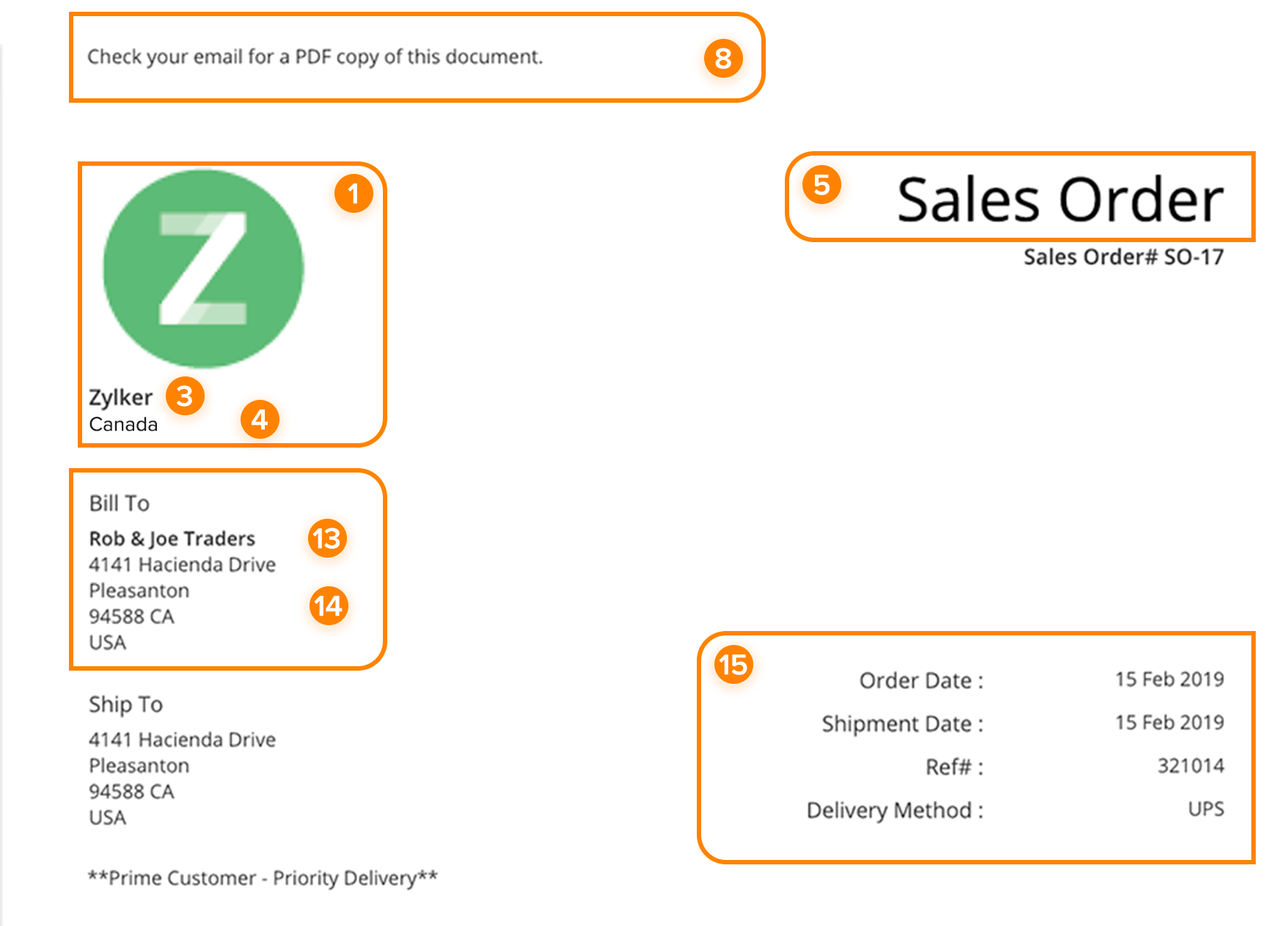The height and width of the screenshot is (926, 1288).
Task: Click the orange number 14 badge
Action: pos(328,606)
